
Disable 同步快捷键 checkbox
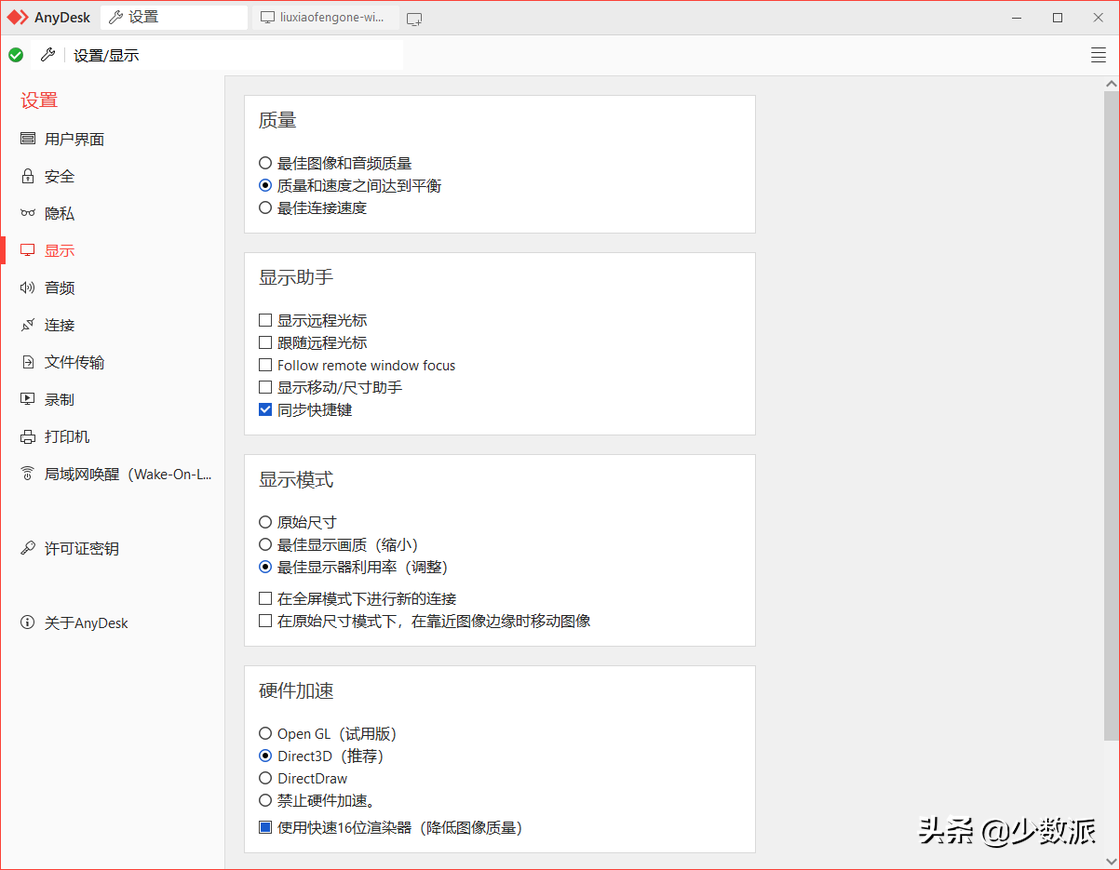[x=265, y=409]
